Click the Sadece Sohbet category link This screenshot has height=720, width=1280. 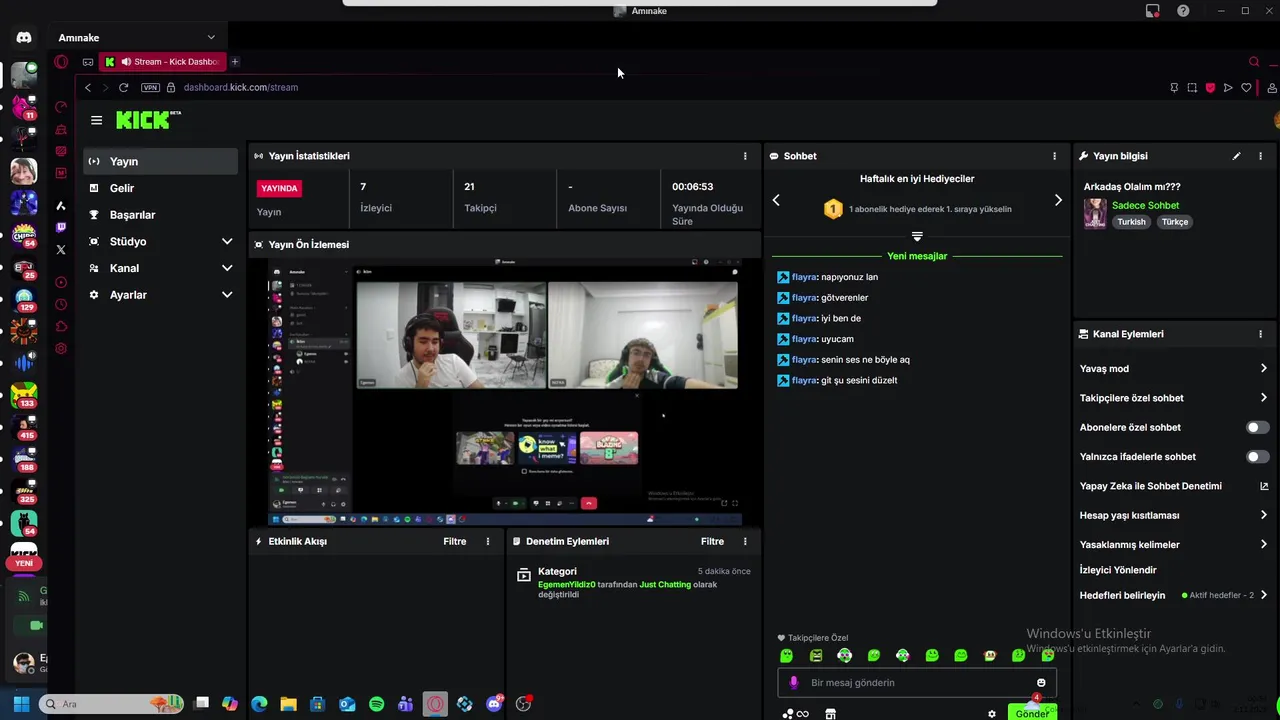click(x=1145, y=205)
